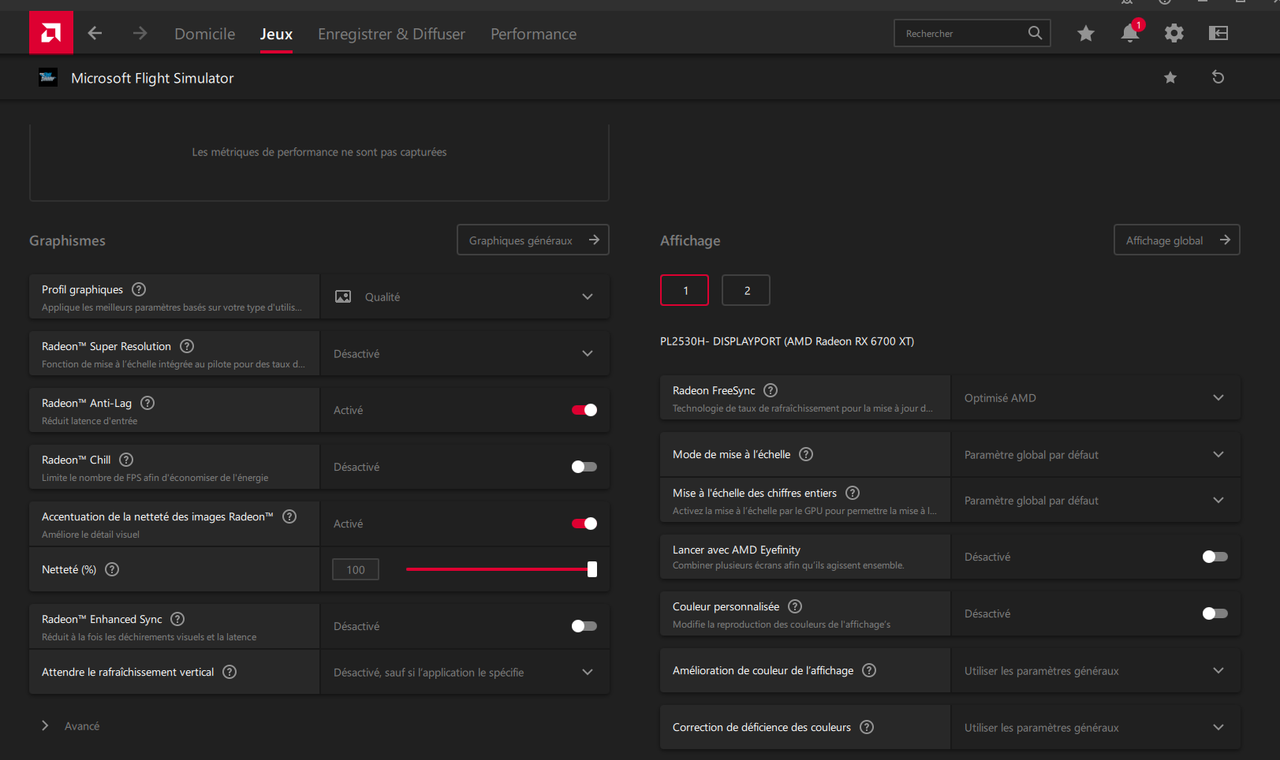Show help for Attendre le rafraîchissement vertical
1280x760 pixels.
coord(230,672)
